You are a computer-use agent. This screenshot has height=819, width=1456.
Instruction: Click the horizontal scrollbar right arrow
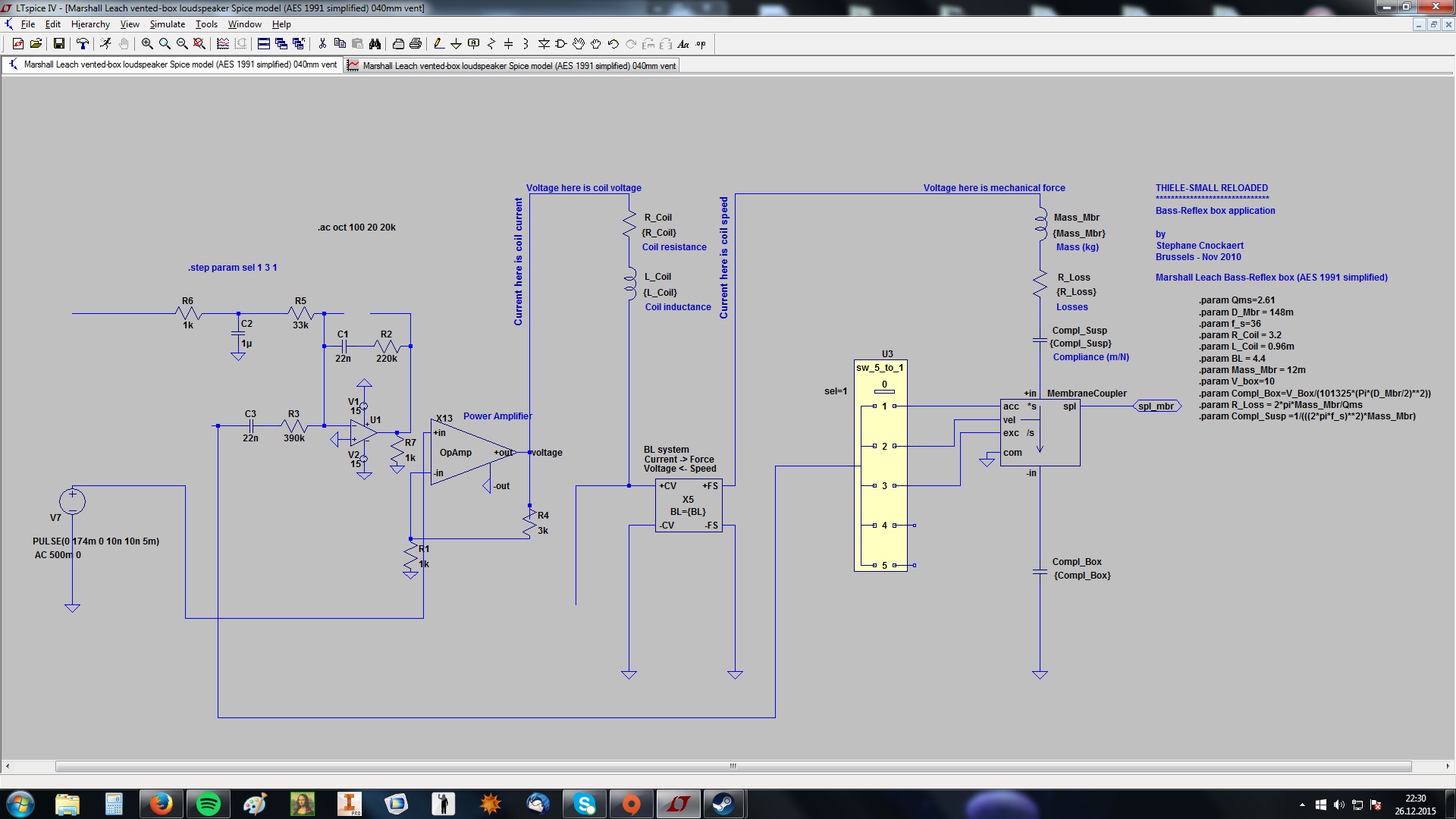tap(1448, 767)
